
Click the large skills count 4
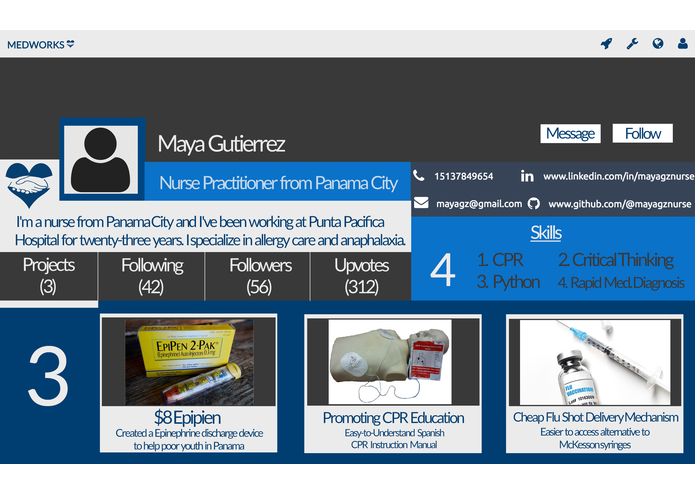tap(442, 270)
